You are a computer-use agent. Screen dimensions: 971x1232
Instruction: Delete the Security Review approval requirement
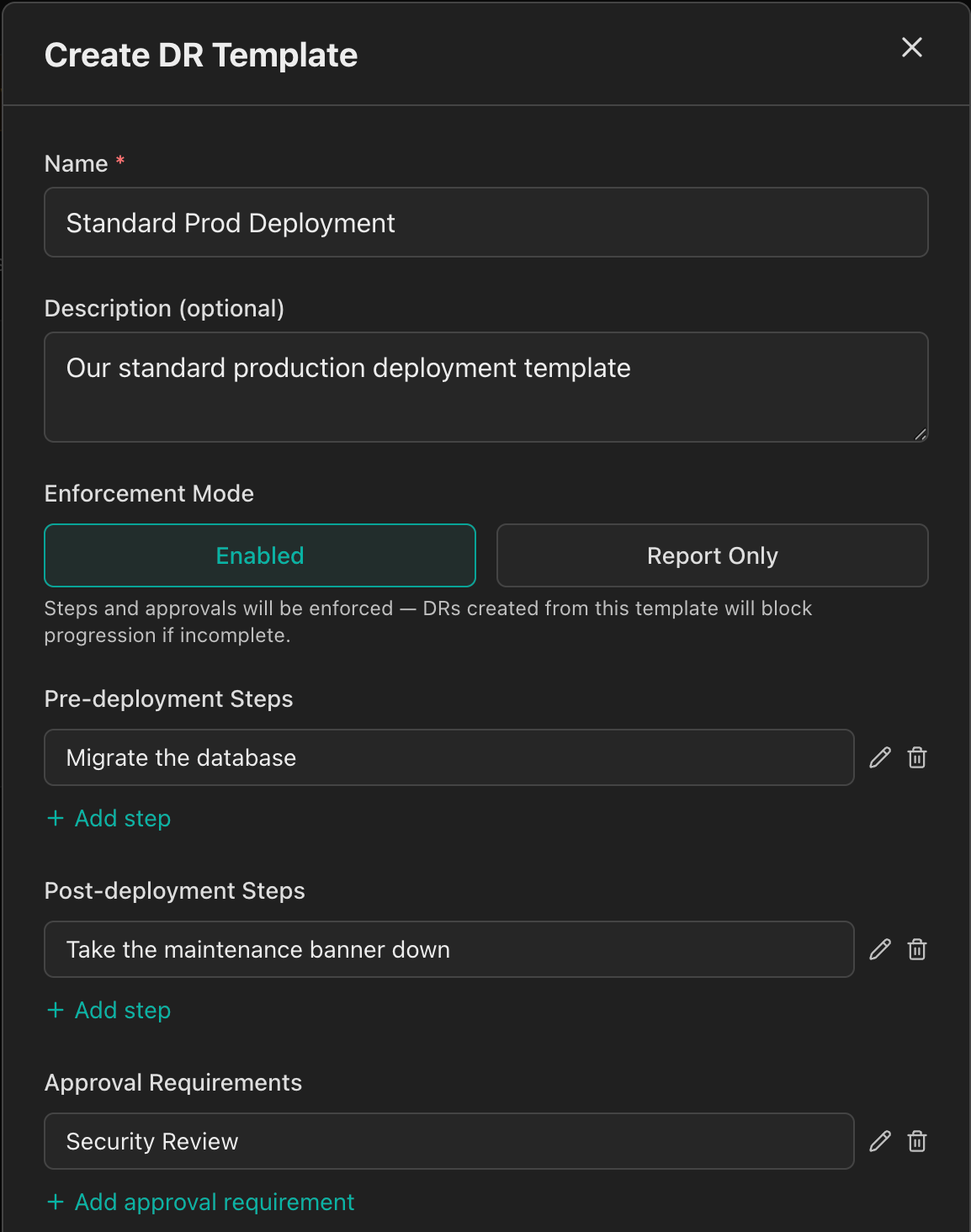917,1141
